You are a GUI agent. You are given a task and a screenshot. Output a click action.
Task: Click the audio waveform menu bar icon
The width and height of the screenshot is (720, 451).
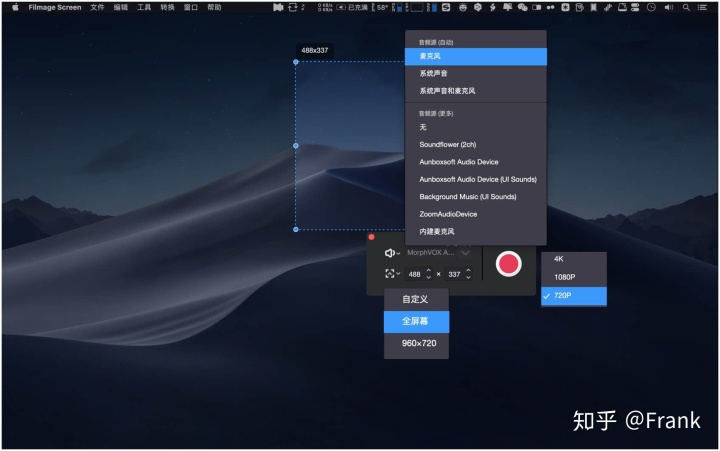(x=608, y=7)
